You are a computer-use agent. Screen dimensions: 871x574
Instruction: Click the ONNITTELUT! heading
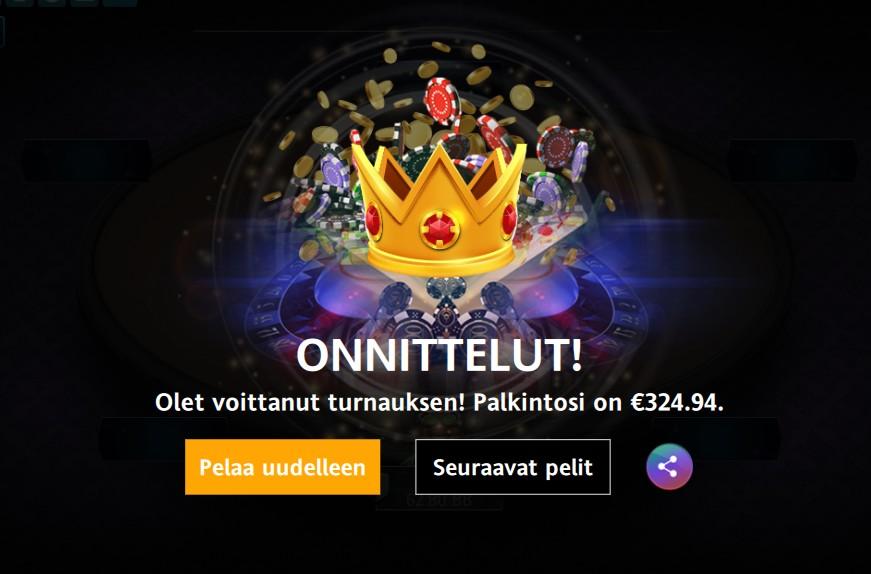439,356
